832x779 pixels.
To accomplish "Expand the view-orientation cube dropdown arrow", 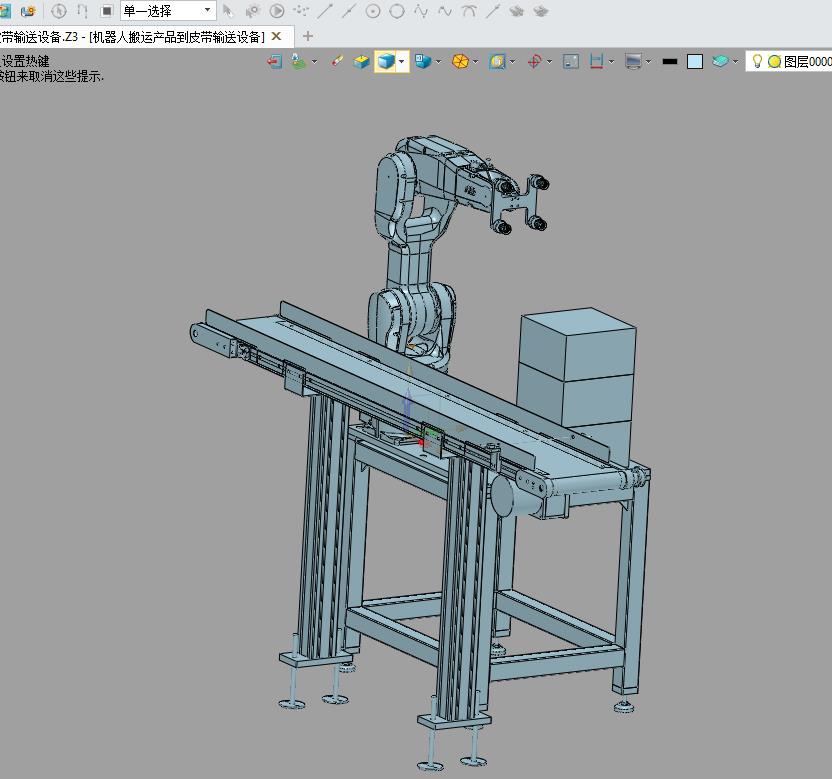I will [x=439, y=62].
